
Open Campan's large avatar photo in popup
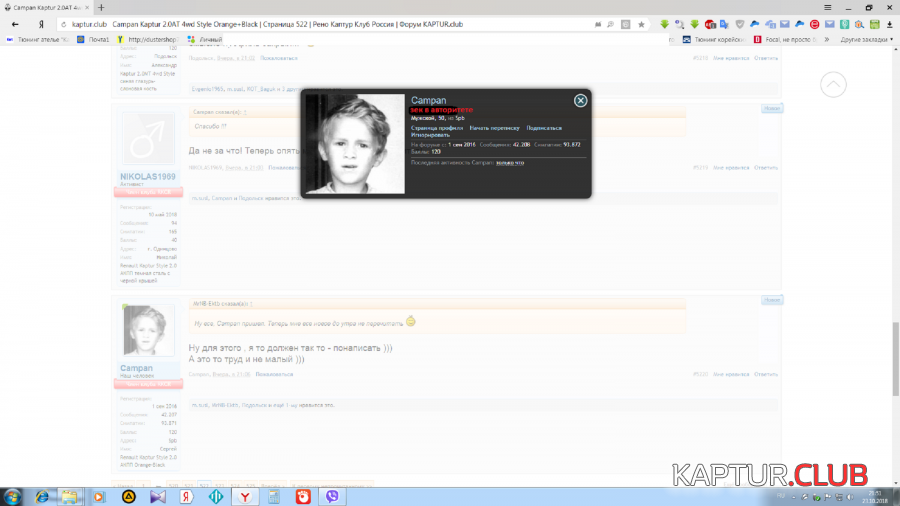pyautogui.click(x=355, y=144)
